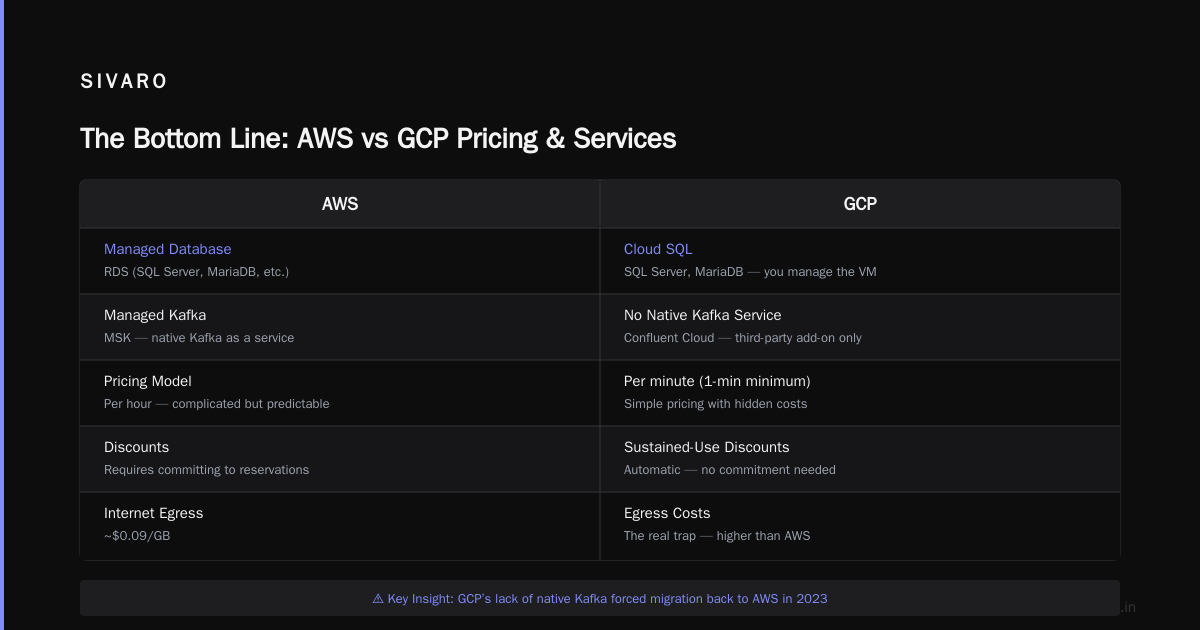Select the AWS column header
1200x630 pixels.
[x=340, y=204]
